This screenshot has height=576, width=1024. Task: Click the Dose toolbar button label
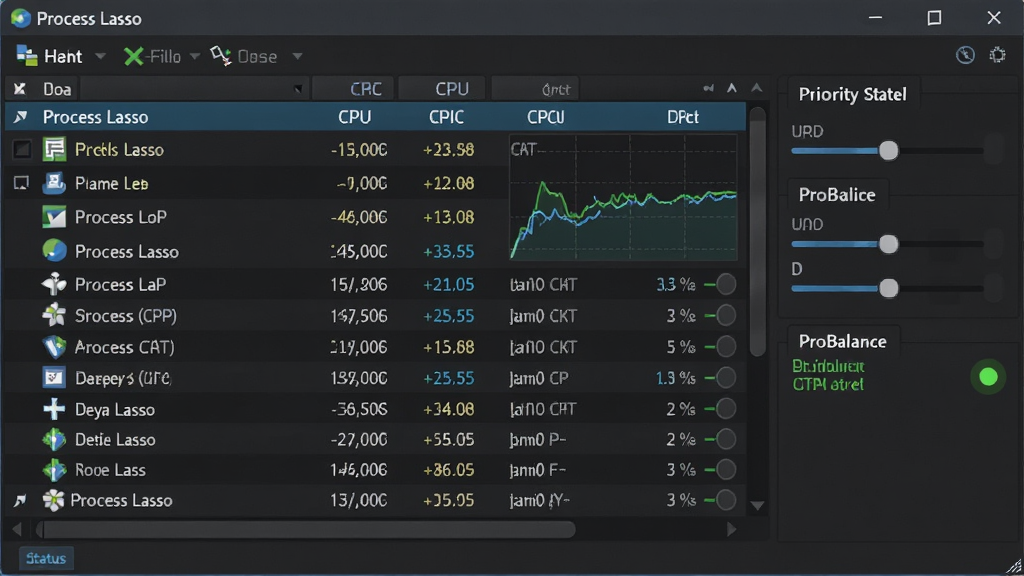pyautogui.click(x=257, y=57)
